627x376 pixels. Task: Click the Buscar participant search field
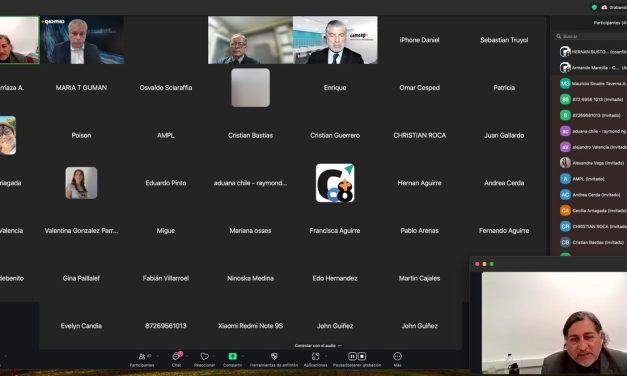pos(591,36)
